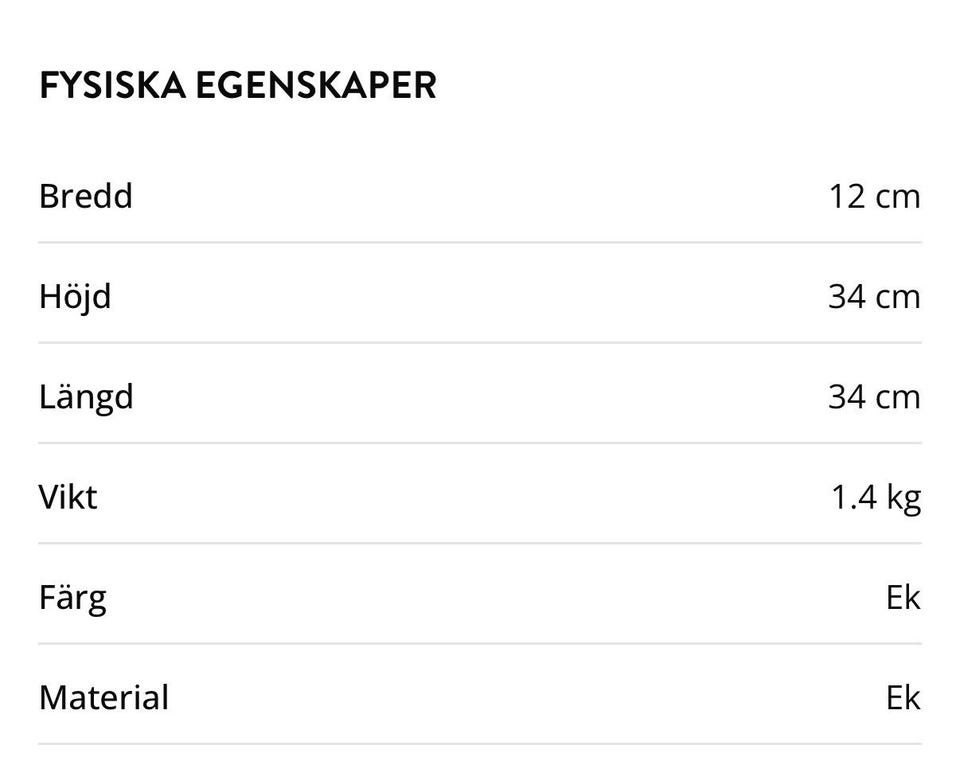Click the FYSISKA EGENSKAPER heading

238,85
